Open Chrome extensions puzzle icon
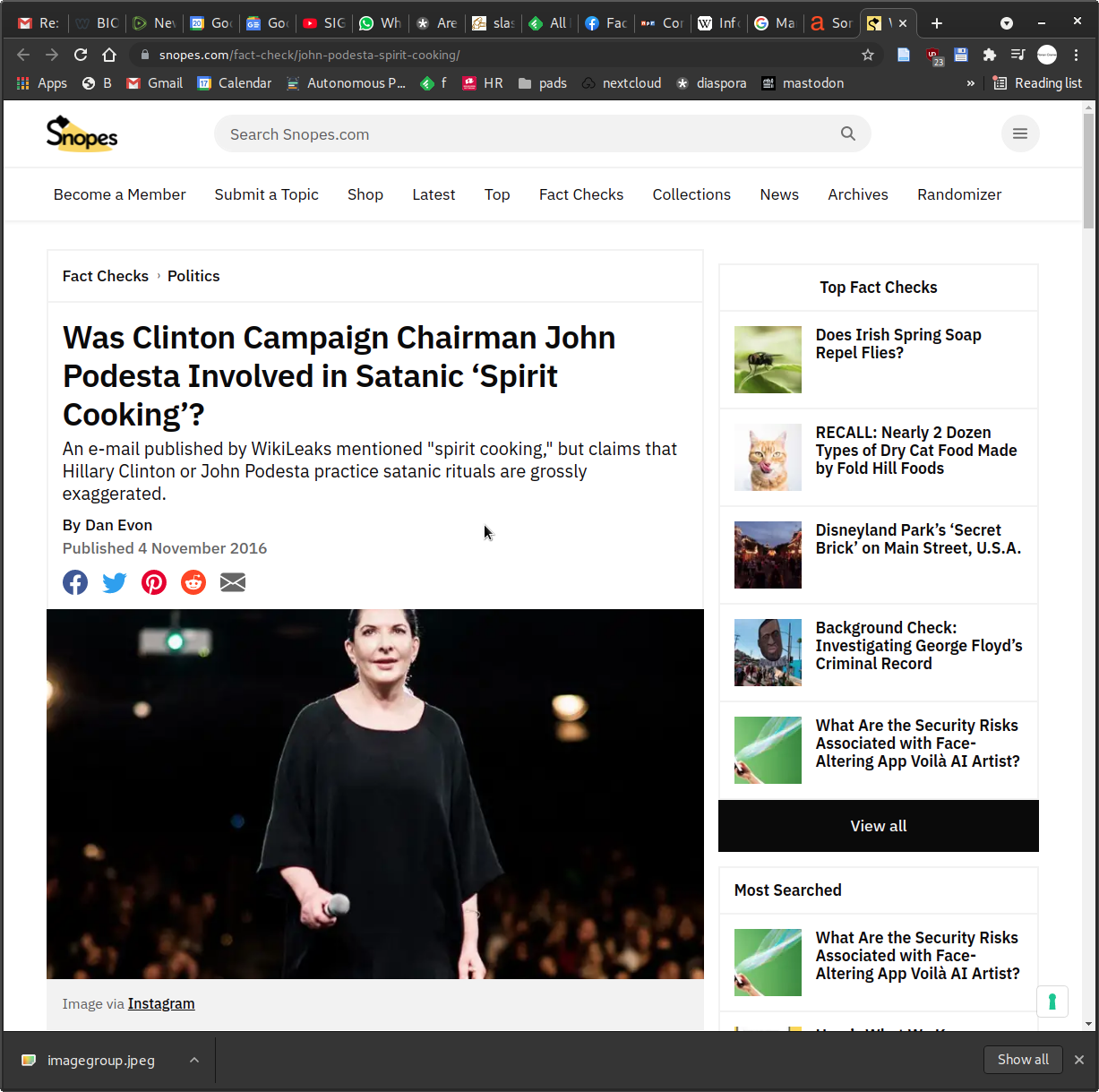1099x1092 pixels. [x=989, y=55]
